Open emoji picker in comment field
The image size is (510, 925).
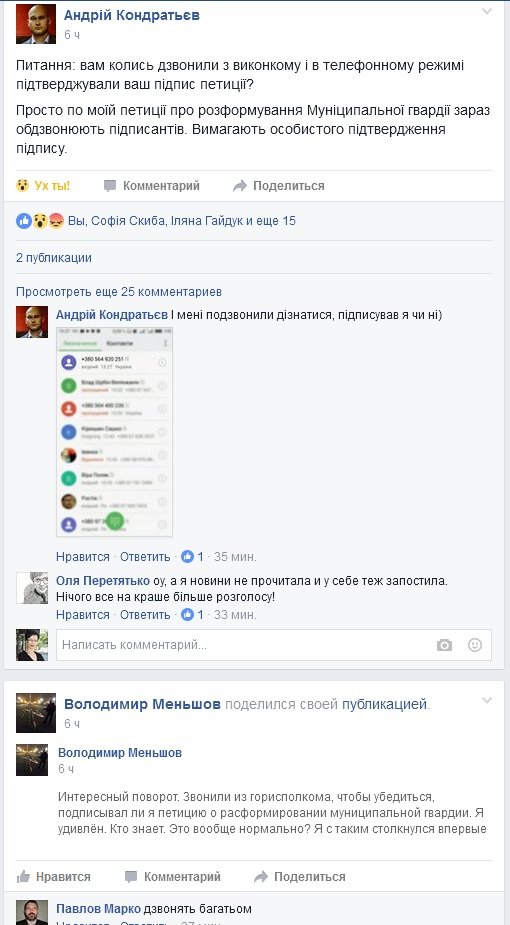click(x=475, y=645)
